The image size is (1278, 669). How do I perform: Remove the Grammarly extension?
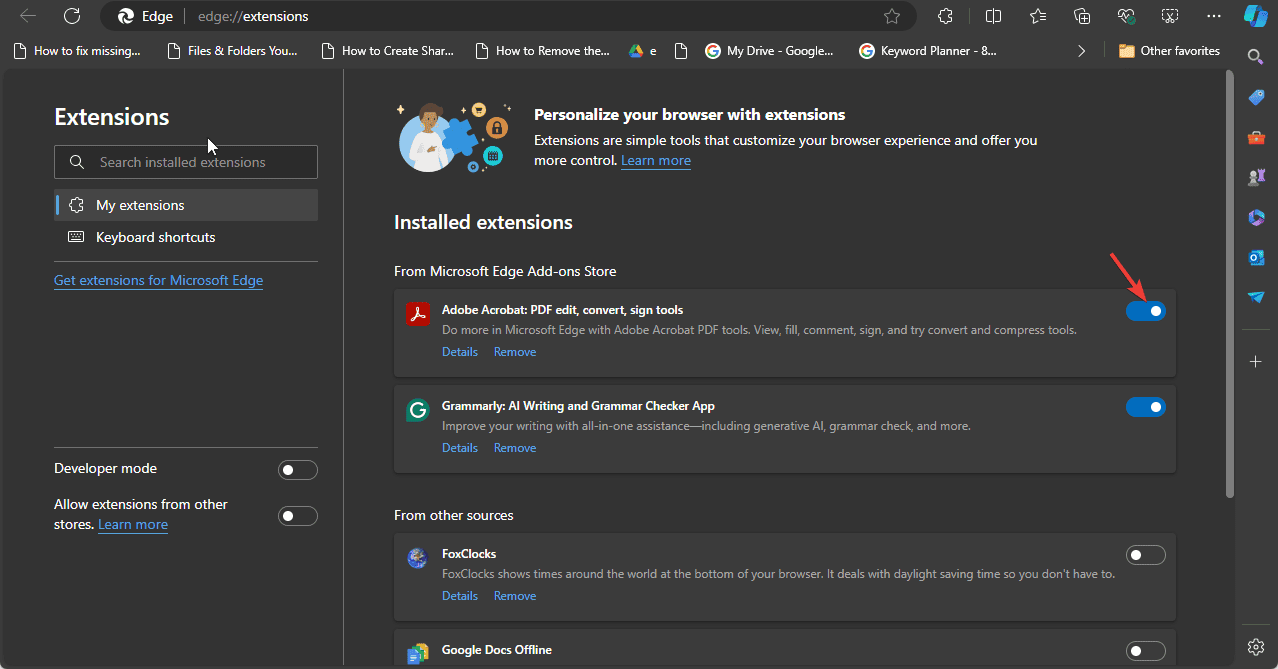(515, 448)
